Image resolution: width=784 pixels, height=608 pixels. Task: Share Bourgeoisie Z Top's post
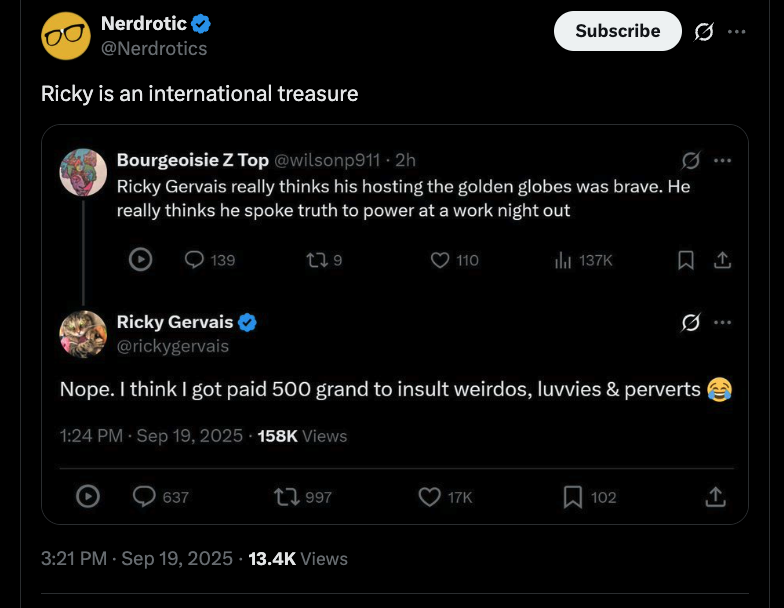point(722,260)
